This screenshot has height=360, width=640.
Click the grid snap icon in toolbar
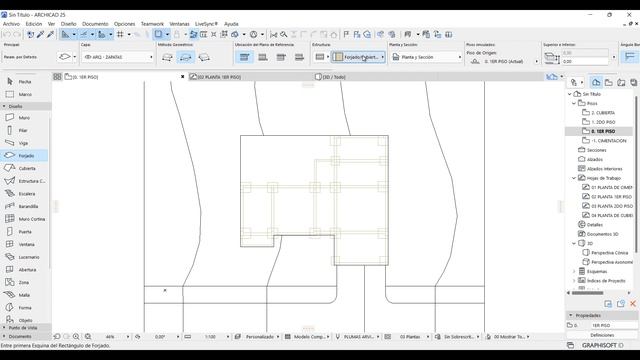tap(120, 35)
